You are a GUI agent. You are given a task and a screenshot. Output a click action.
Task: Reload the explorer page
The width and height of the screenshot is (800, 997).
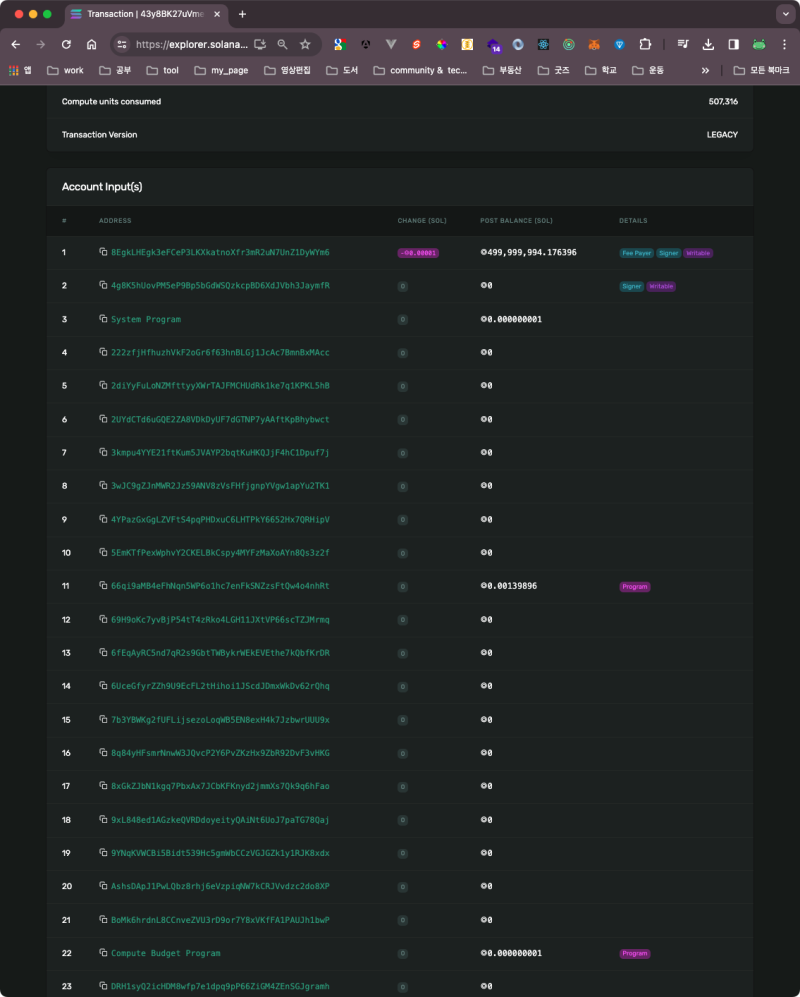coord(66,44)
